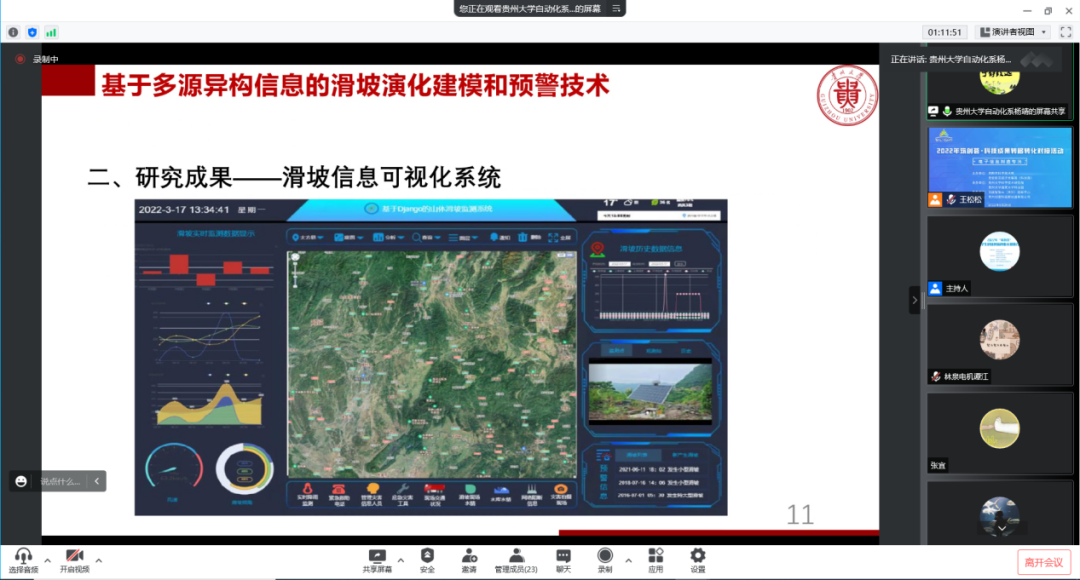Expand the share screen options arrow
The image size is (1080, 580).
[x=401, y=559]
